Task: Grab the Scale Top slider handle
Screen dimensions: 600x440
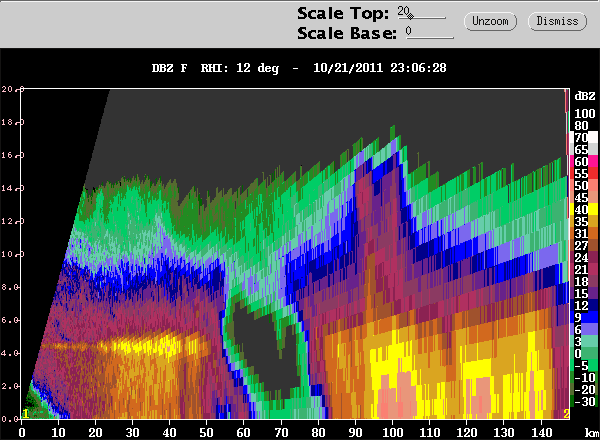Action: [x=410, y=16]
